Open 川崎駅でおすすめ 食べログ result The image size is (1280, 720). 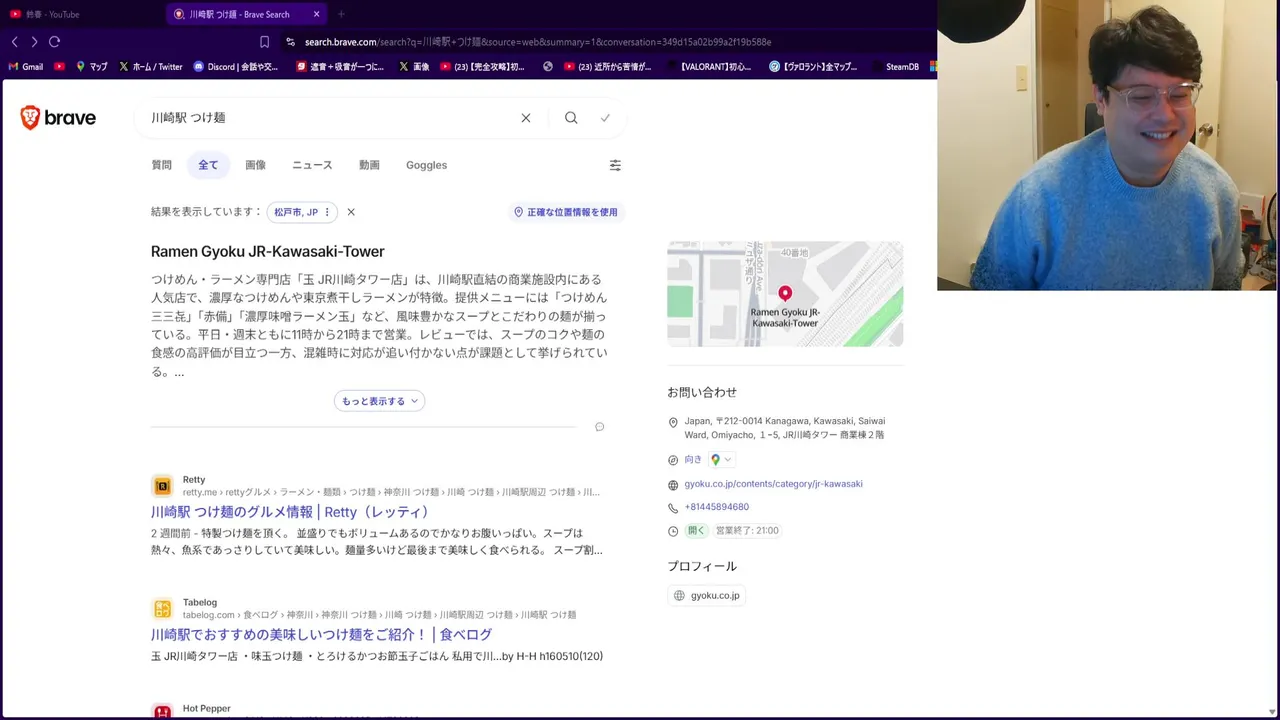tap(321, 635)
